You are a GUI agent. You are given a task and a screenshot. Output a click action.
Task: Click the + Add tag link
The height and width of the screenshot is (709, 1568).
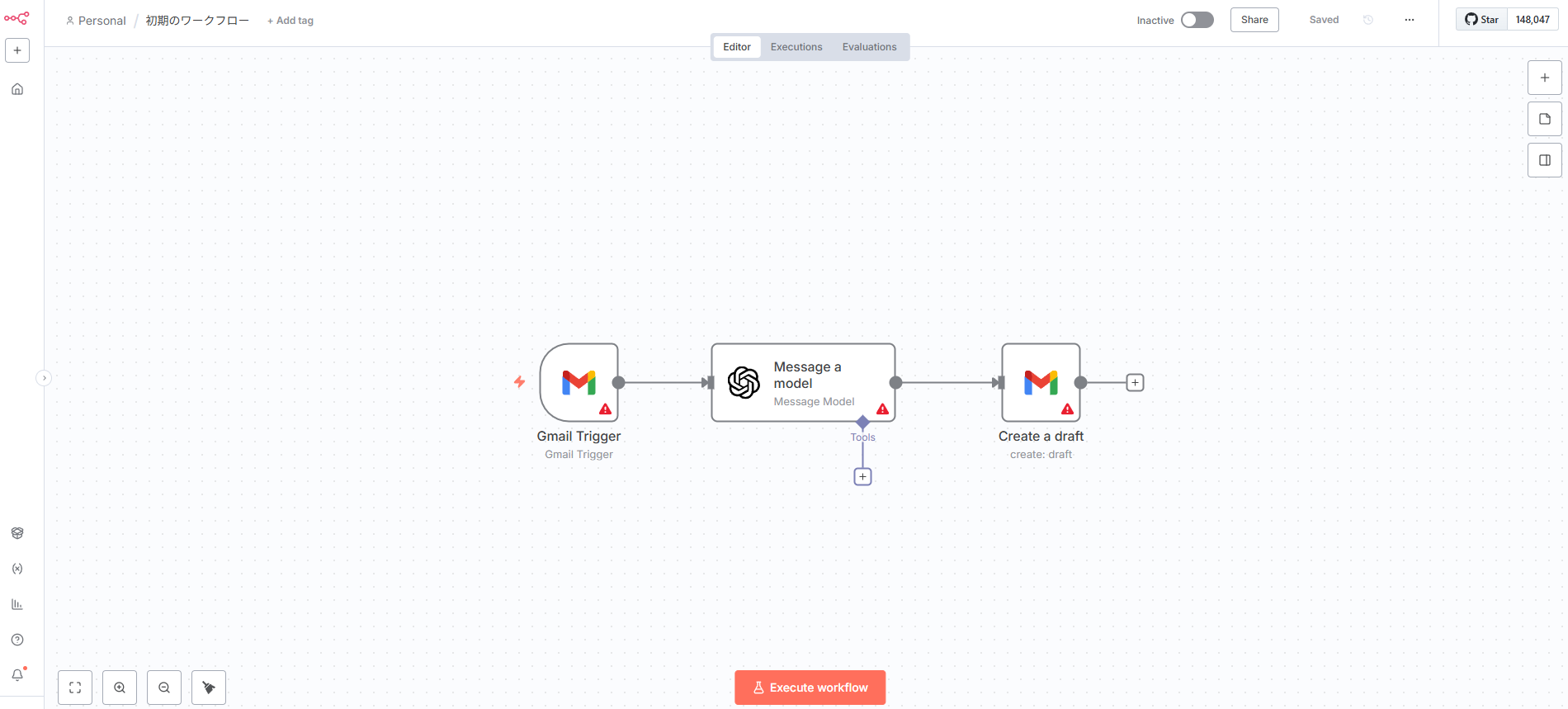point(290,21)
